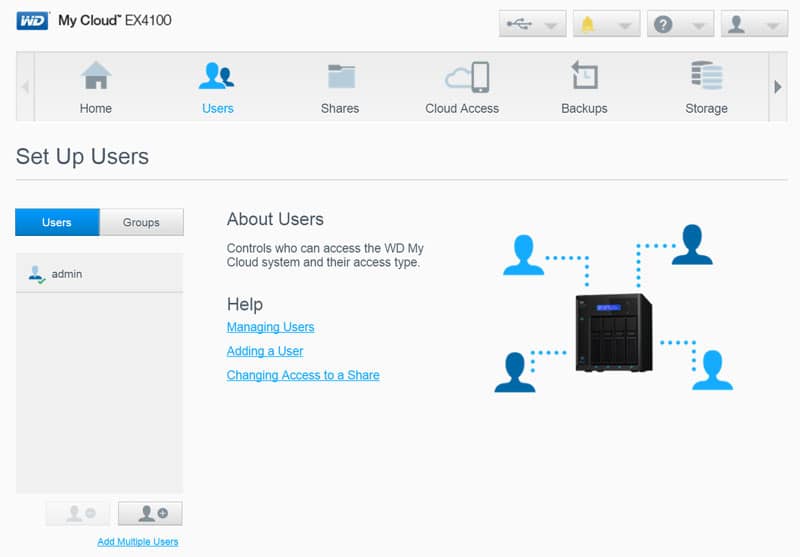Open the Cloud Access cloud-phone icon
Viewport: 800px width, 557px height.
tap(467, 77)
